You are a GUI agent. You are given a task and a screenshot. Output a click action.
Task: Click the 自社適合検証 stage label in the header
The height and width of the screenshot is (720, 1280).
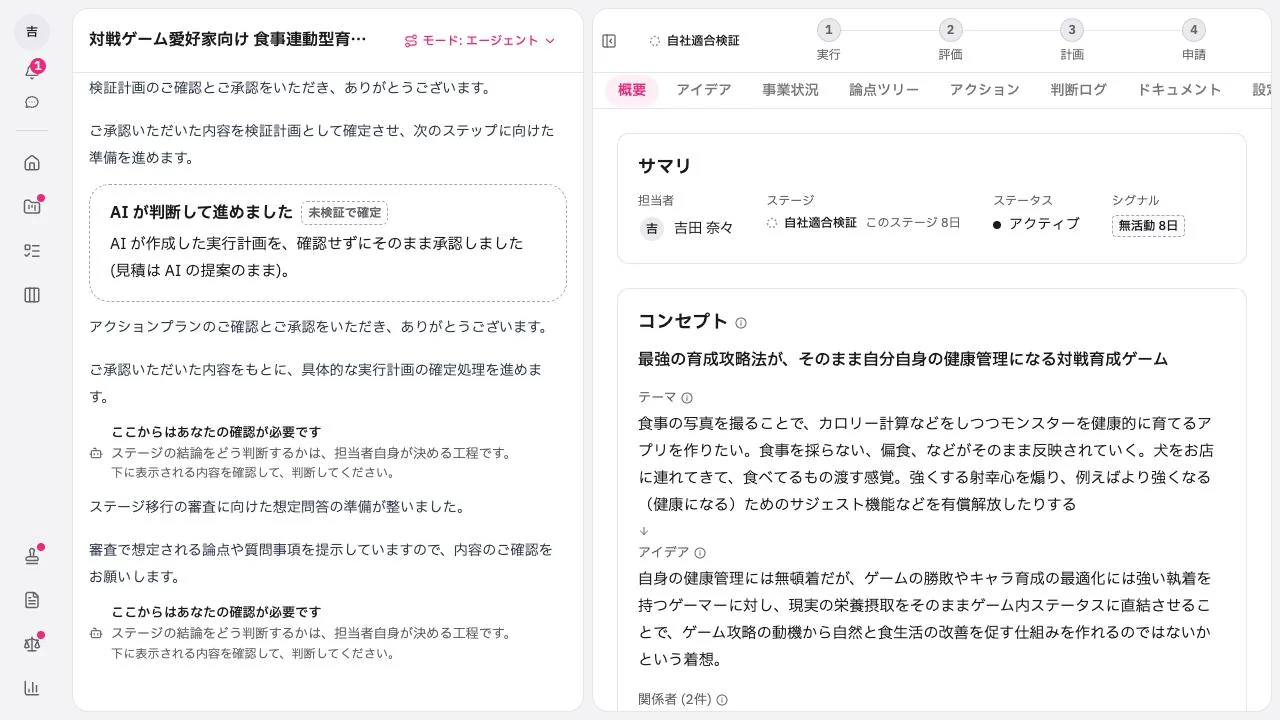(x=695, y=41)
